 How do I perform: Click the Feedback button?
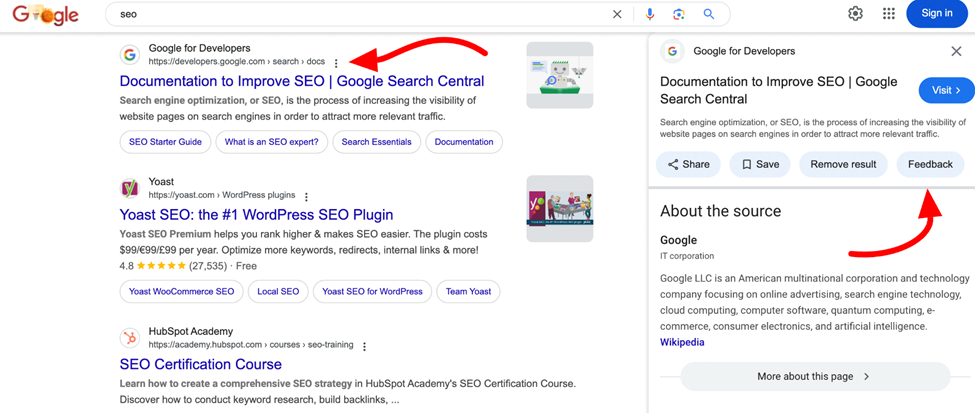pyautogui.click(x=930, y=164)
